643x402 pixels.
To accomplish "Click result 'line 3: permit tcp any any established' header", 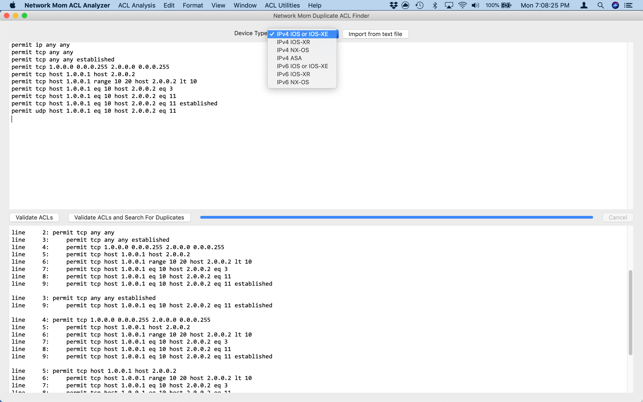I will [83, 298].
